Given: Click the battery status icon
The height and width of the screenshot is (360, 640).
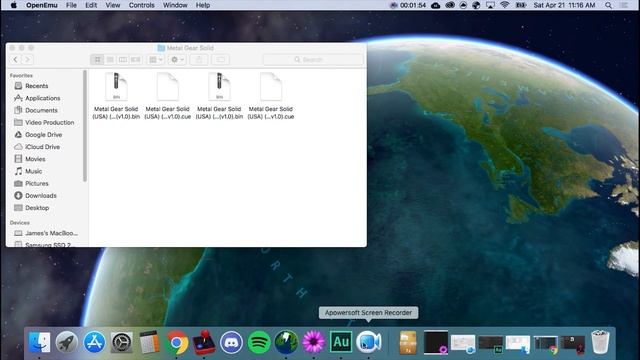Looking at the screenshot, I should (x=521, y=5).
